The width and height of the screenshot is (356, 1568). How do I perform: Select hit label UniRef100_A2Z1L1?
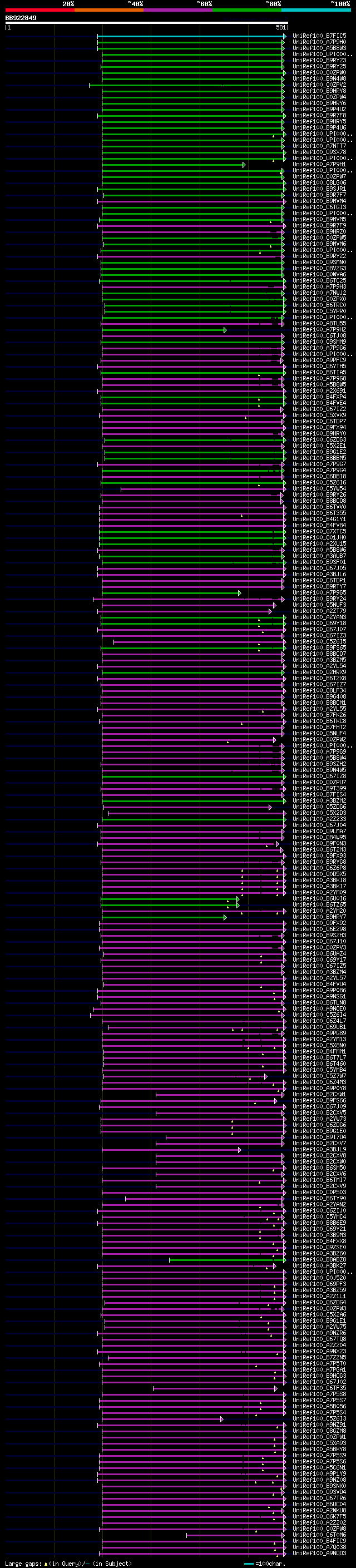319,1297
